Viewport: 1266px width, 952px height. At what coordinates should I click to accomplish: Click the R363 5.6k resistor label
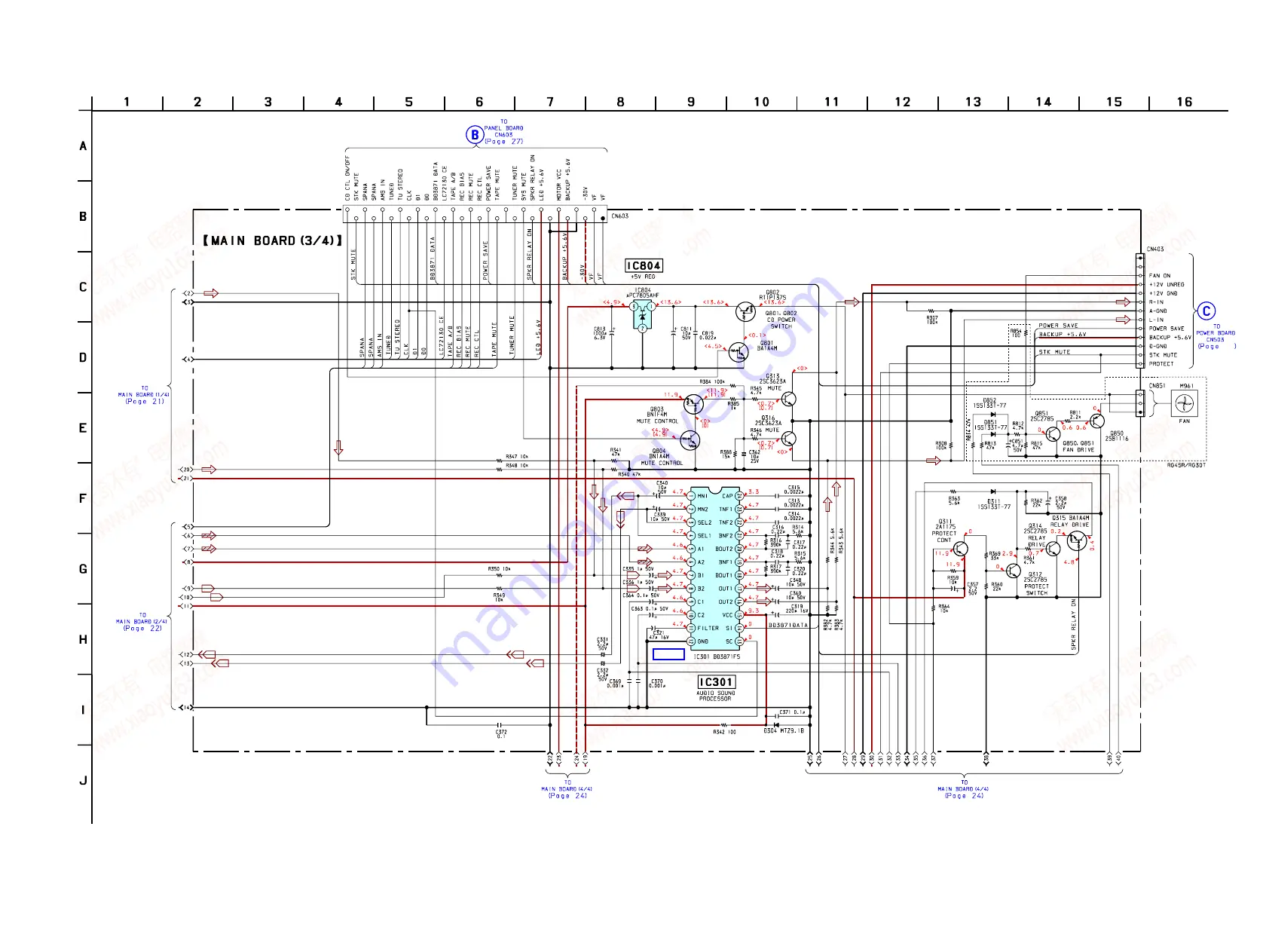coord(954,500)
